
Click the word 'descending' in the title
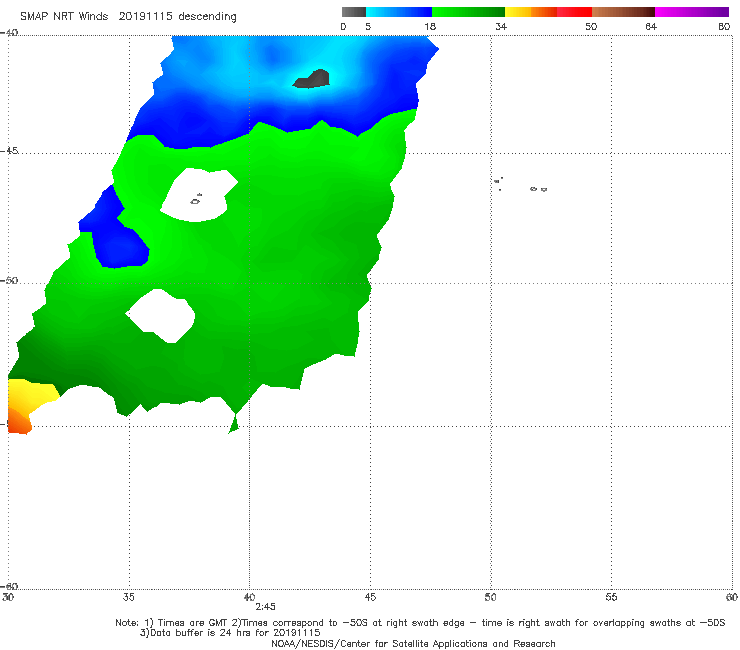[208, 17]
